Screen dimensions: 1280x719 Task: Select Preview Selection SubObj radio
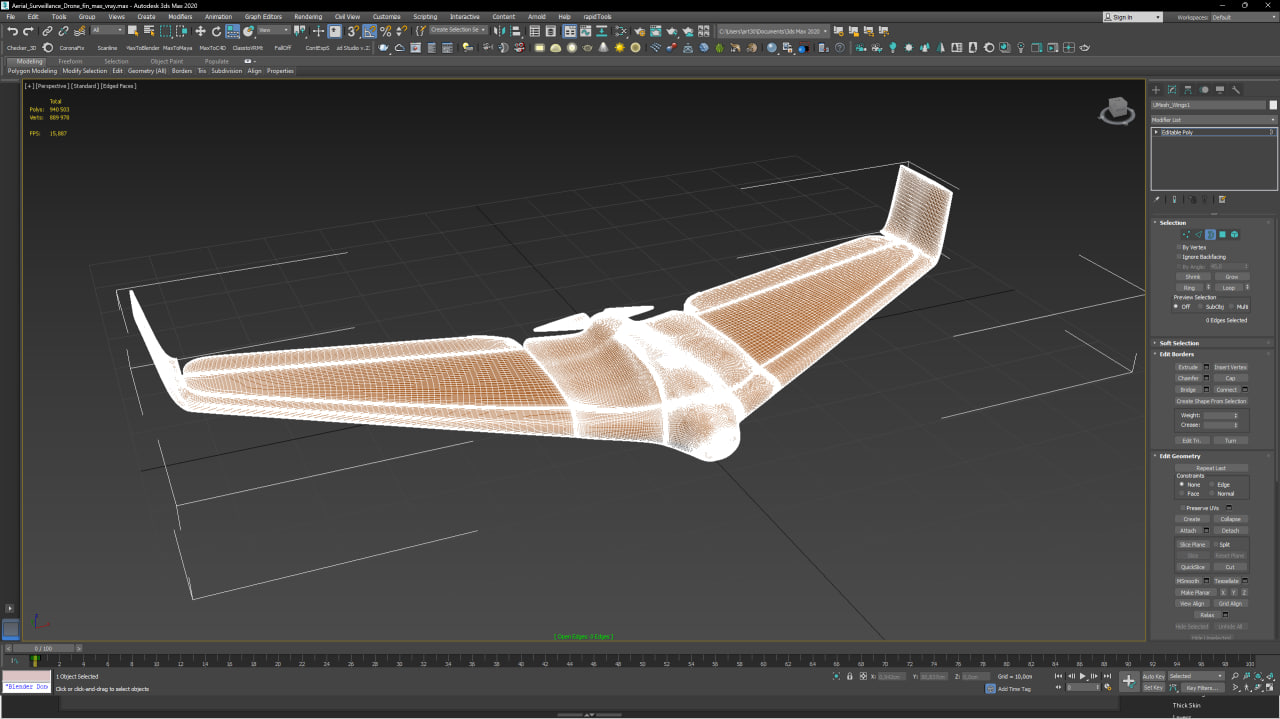[x=1201, y=307]
